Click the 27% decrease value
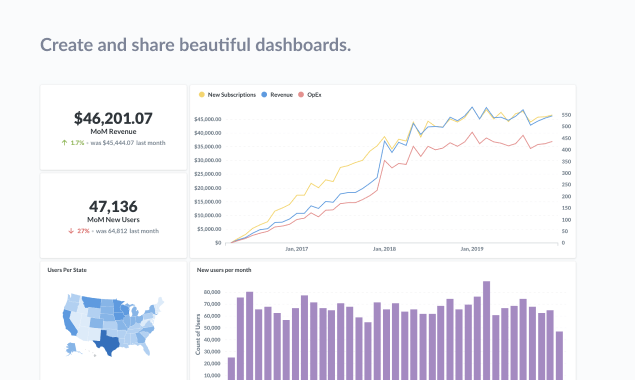Image resolution: width=635 pixels, height=380 pixels. click(83, 231)
